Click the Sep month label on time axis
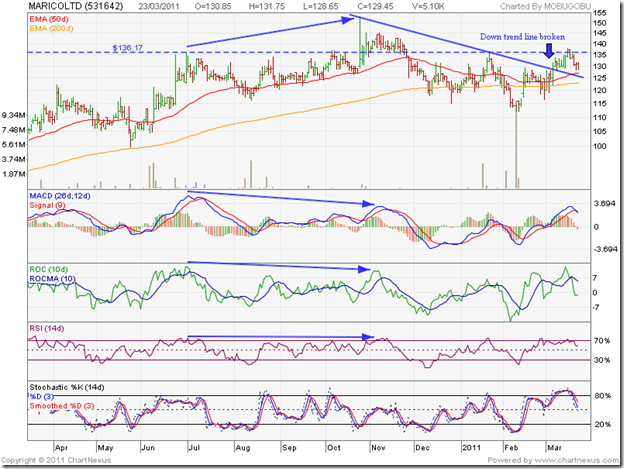The image size is (624, 469). click(x=289, y=448)
